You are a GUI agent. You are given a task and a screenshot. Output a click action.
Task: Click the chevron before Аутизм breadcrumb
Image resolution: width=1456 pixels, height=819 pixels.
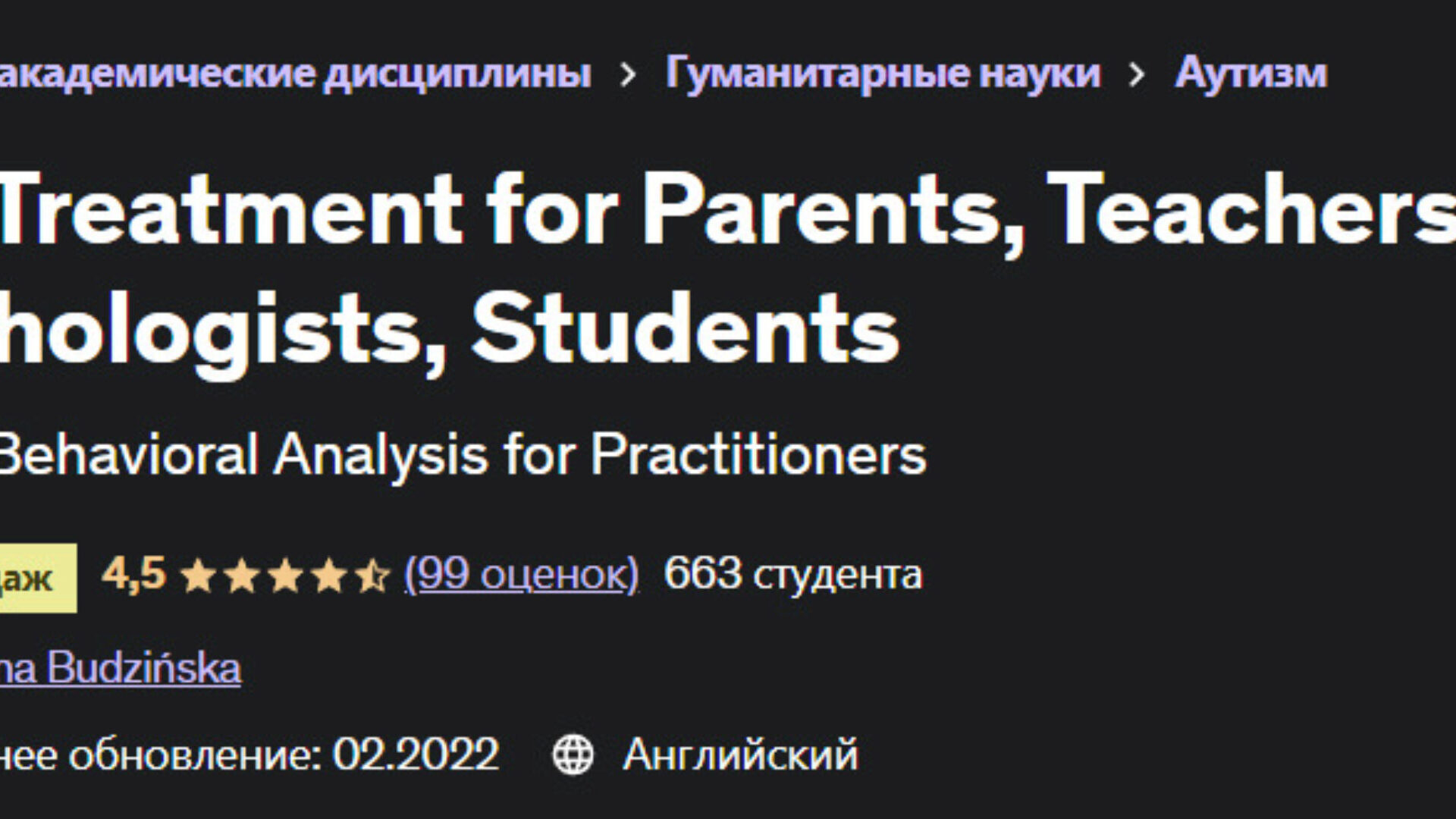point(1136,74)
